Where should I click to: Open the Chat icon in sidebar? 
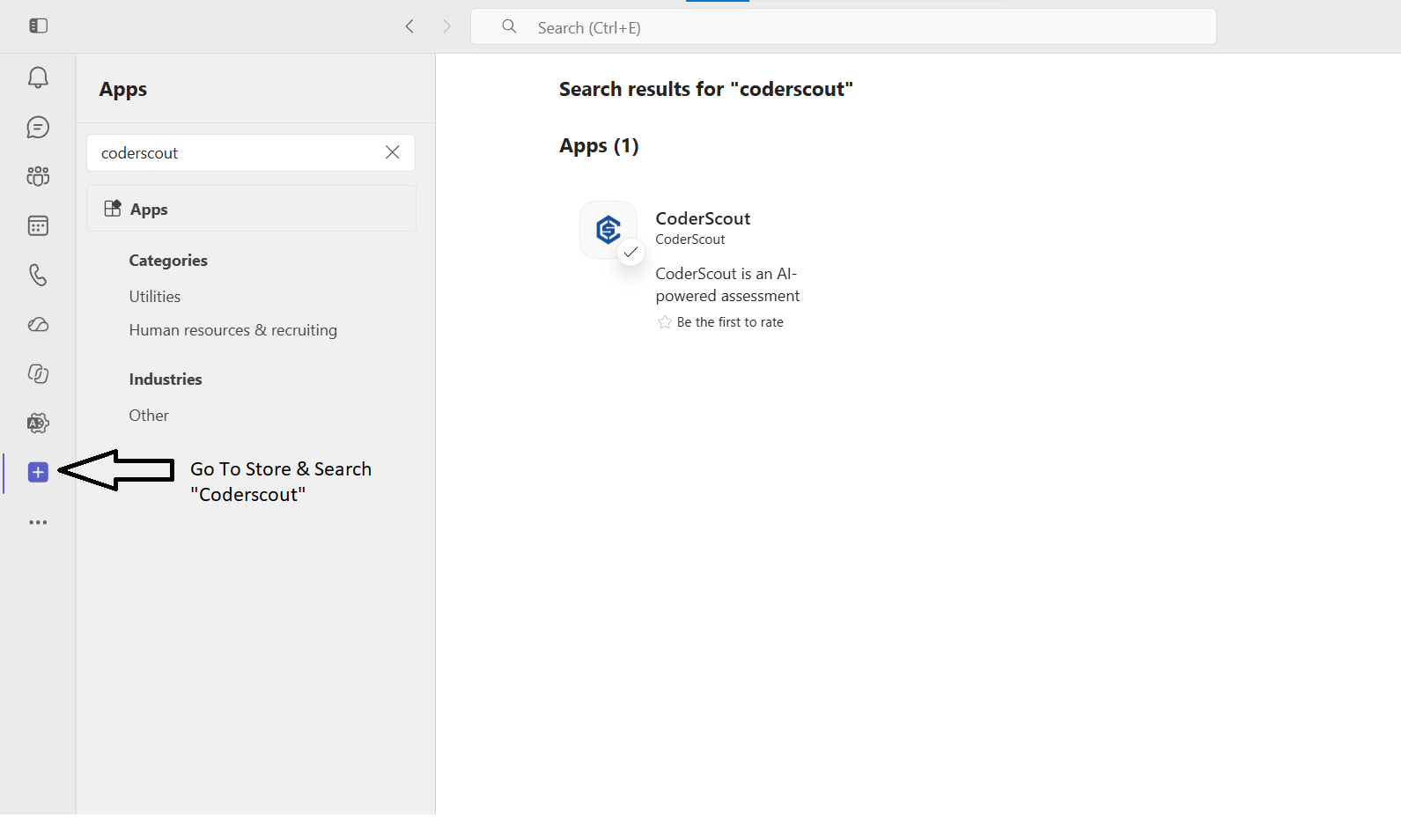[38, 128]
